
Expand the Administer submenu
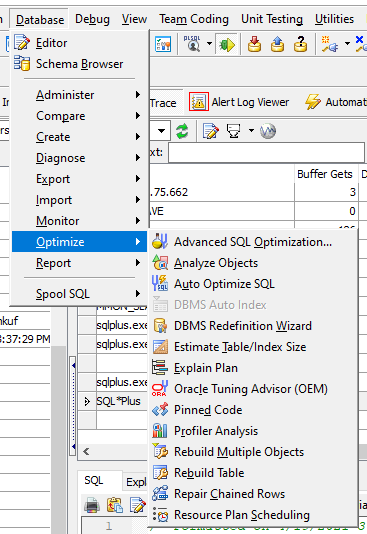[x=79, y=95]
